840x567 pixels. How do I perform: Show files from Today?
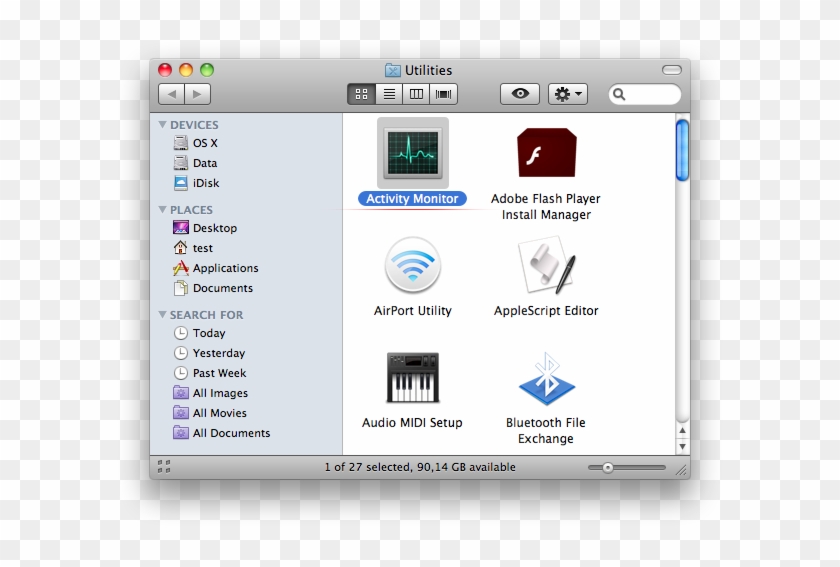pos(199,333)
